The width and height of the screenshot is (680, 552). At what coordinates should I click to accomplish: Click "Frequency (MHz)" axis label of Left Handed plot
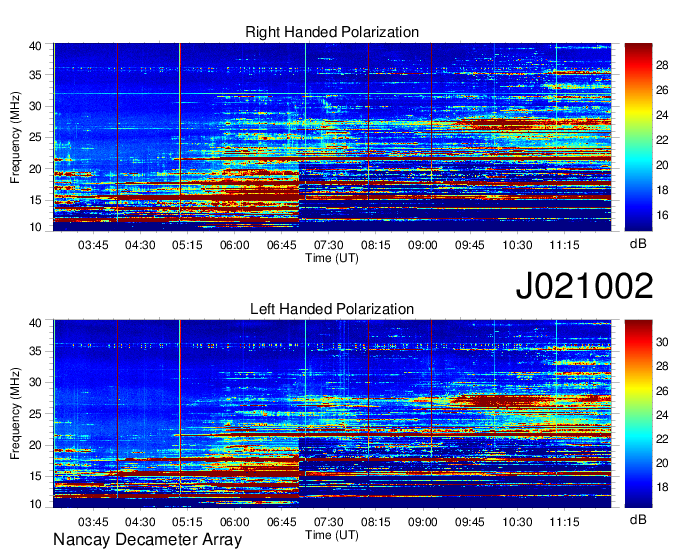coord(15,414)
